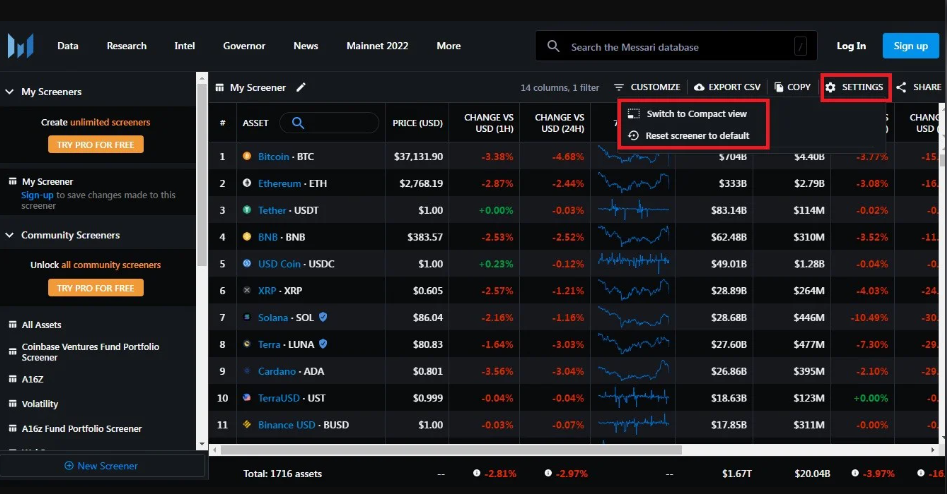Open the More menu
This screenshot has width=947, height=494.
[x=448, y=46]
